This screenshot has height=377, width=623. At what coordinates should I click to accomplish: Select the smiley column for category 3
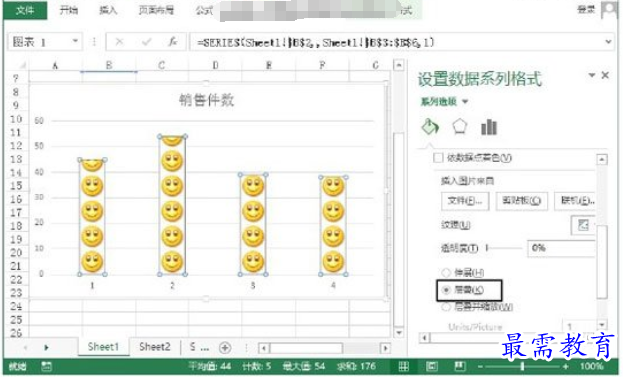253,224
